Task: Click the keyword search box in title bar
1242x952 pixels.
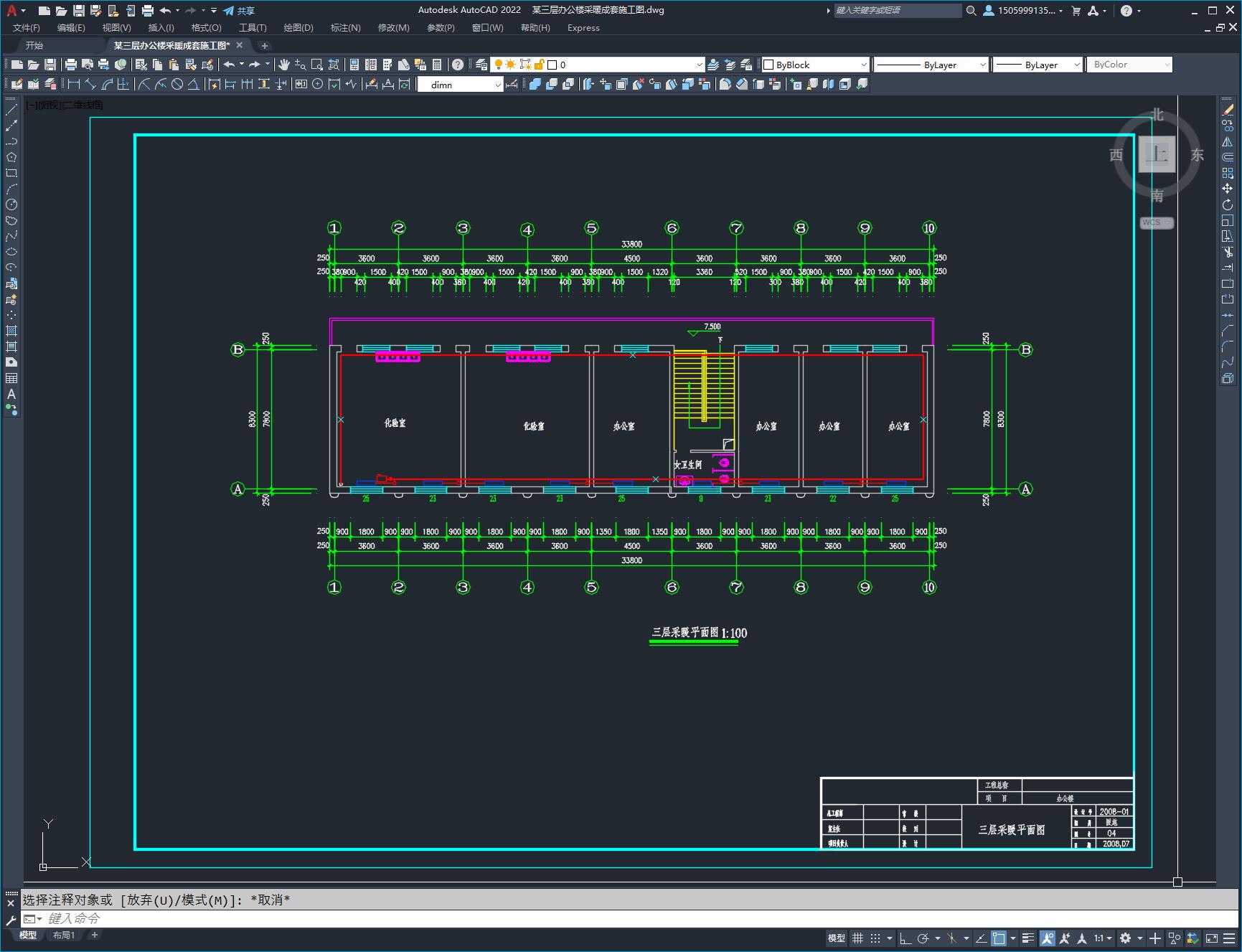Action: [897, 11]
